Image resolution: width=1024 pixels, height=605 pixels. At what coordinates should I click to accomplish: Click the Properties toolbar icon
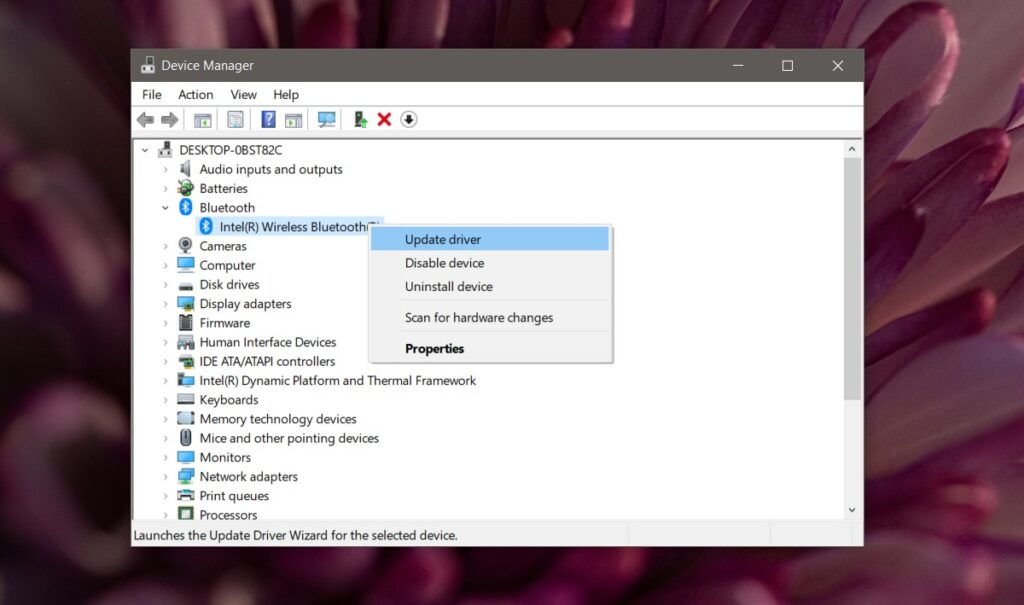point(235,120)
